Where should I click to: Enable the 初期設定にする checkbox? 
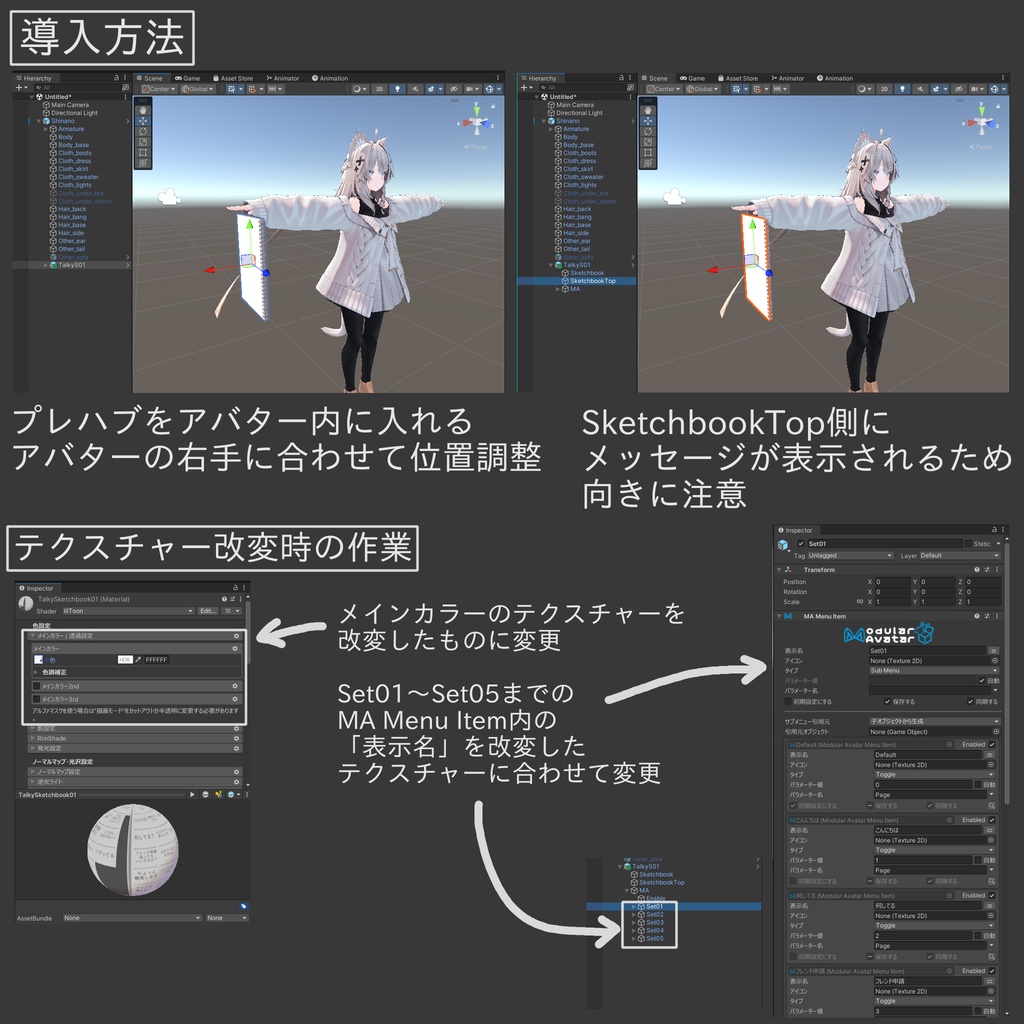coord(788,702)
